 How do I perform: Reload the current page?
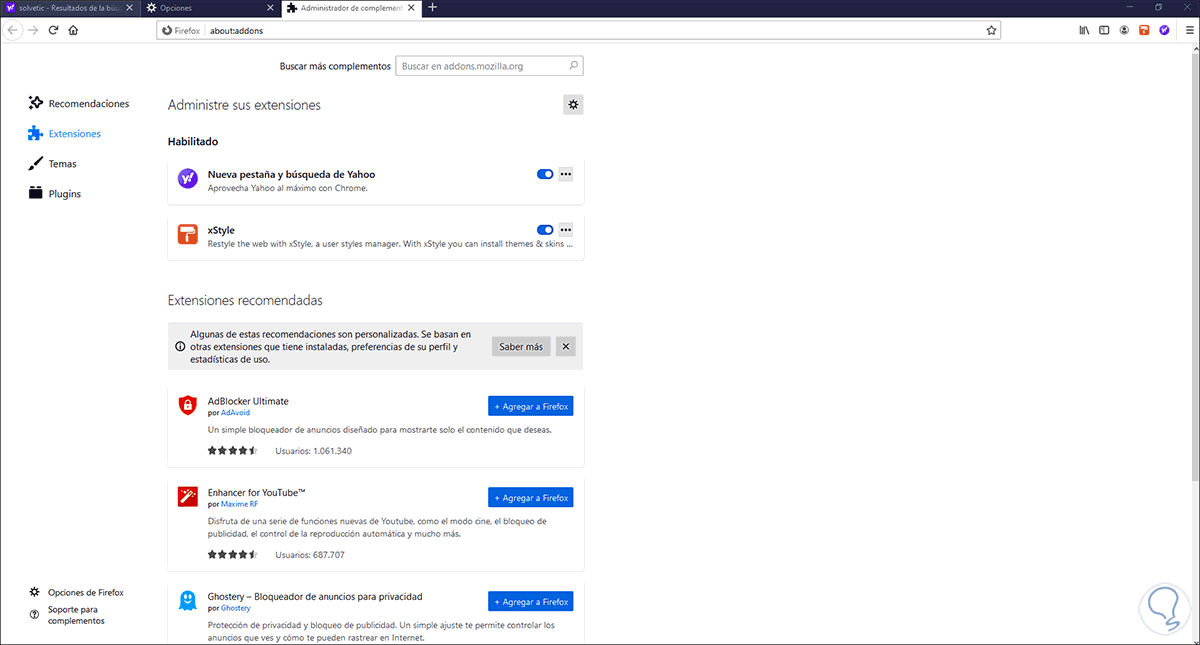[54, 30]
